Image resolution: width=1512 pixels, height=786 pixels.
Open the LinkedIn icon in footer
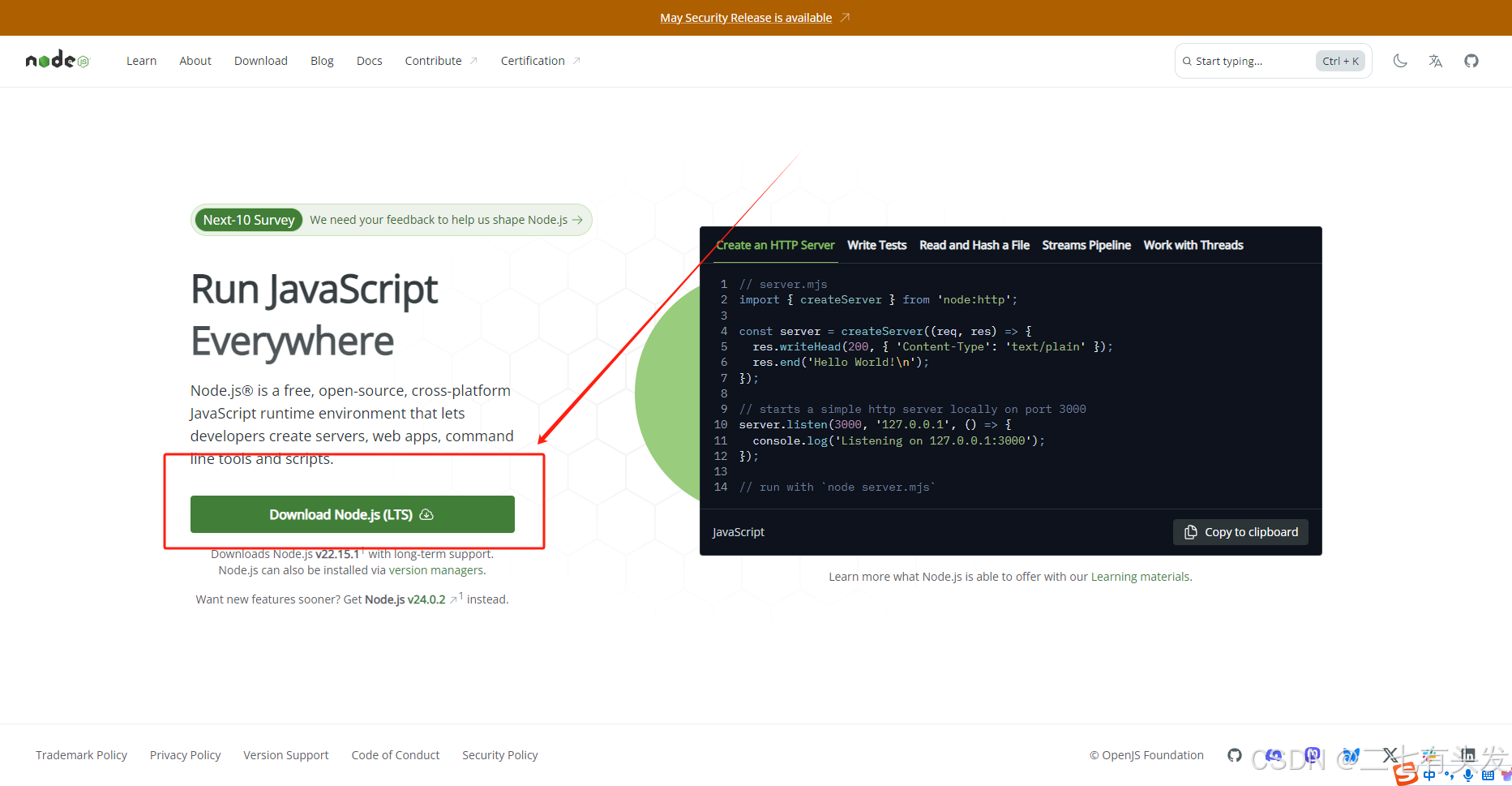1468,755
